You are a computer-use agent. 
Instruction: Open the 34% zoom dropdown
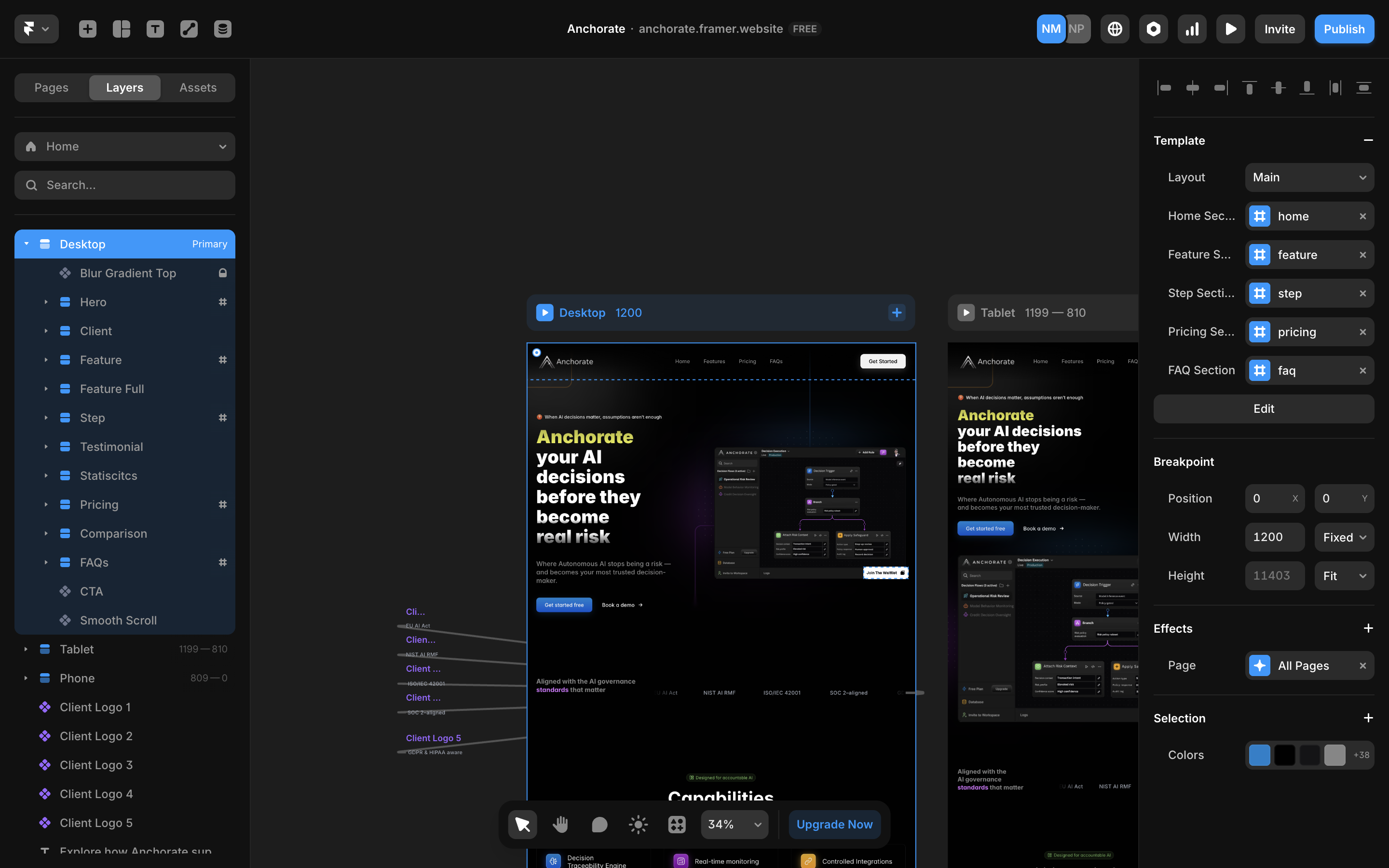pos(734,824)
